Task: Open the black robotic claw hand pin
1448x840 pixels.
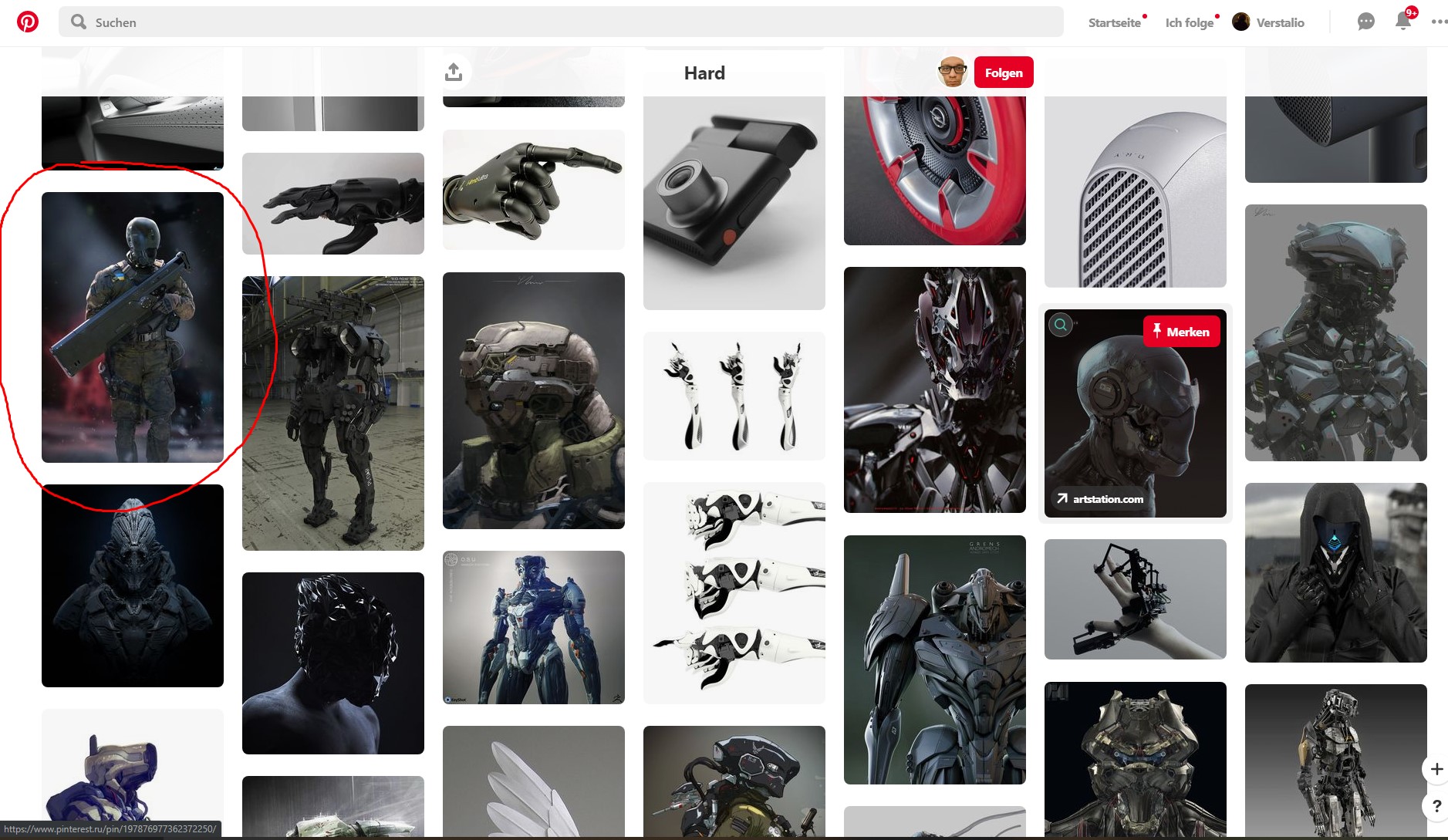Action: tap(333, 204)
